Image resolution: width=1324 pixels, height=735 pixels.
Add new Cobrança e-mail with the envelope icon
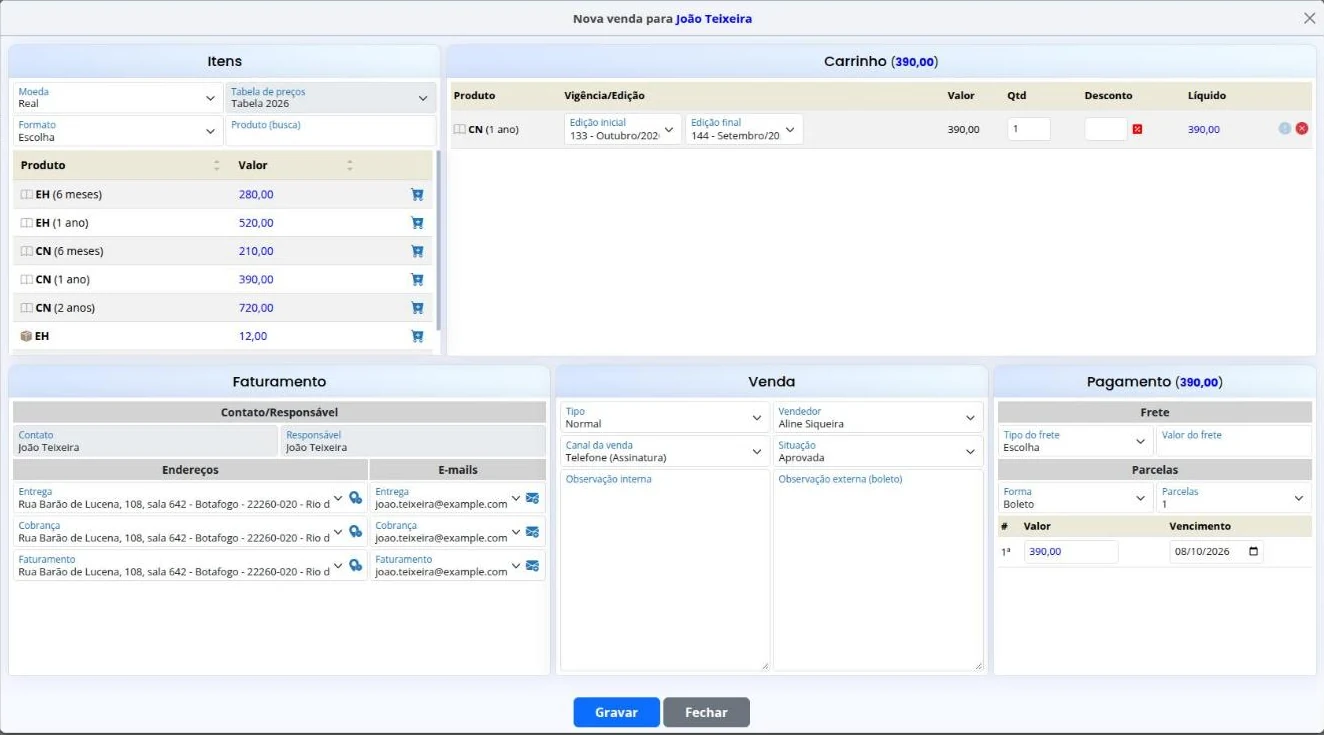pyautogui.click(x=532, y=532)
